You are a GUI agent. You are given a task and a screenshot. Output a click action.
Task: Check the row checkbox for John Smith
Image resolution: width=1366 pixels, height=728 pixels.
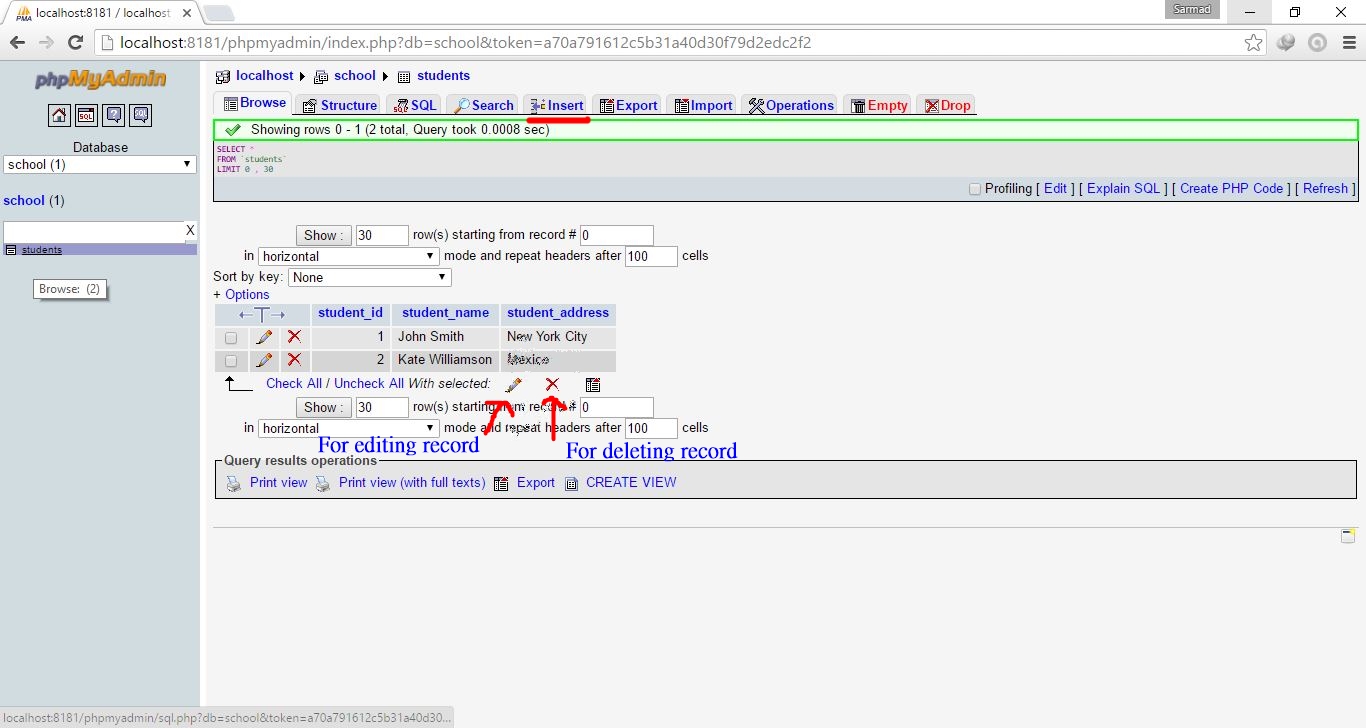coord(230,337)
